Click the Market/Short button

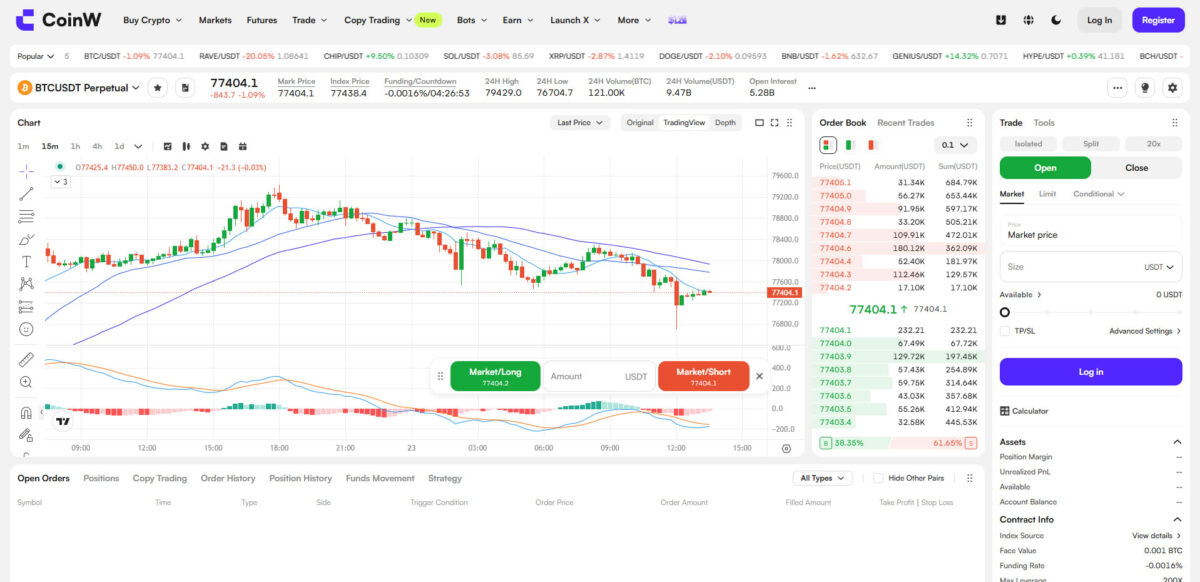703,376
